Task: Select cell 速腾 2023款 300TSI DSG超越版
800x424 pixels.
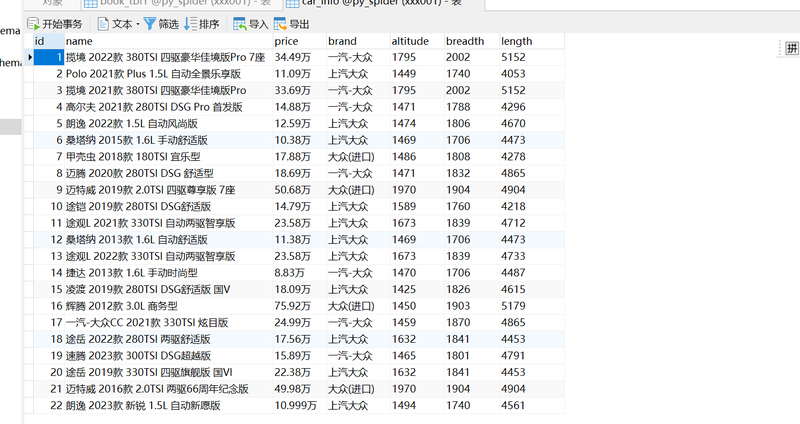Action: (x=168, y=356)
